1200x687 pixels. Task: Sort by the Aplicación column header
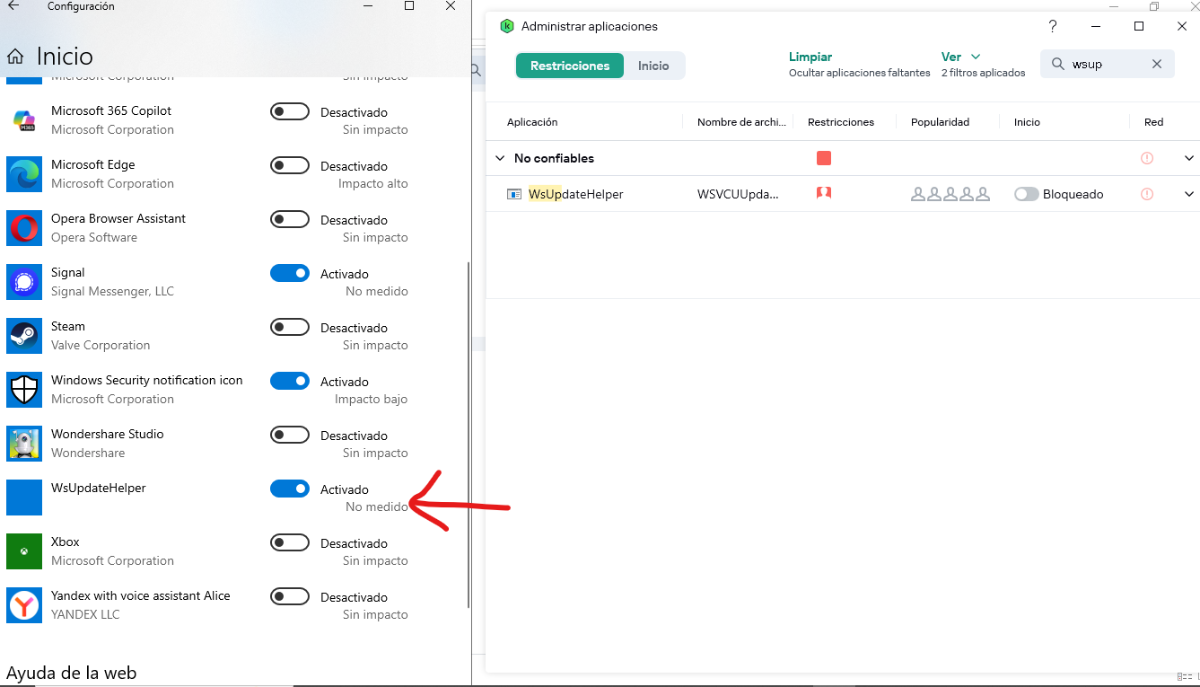[532, 122]
